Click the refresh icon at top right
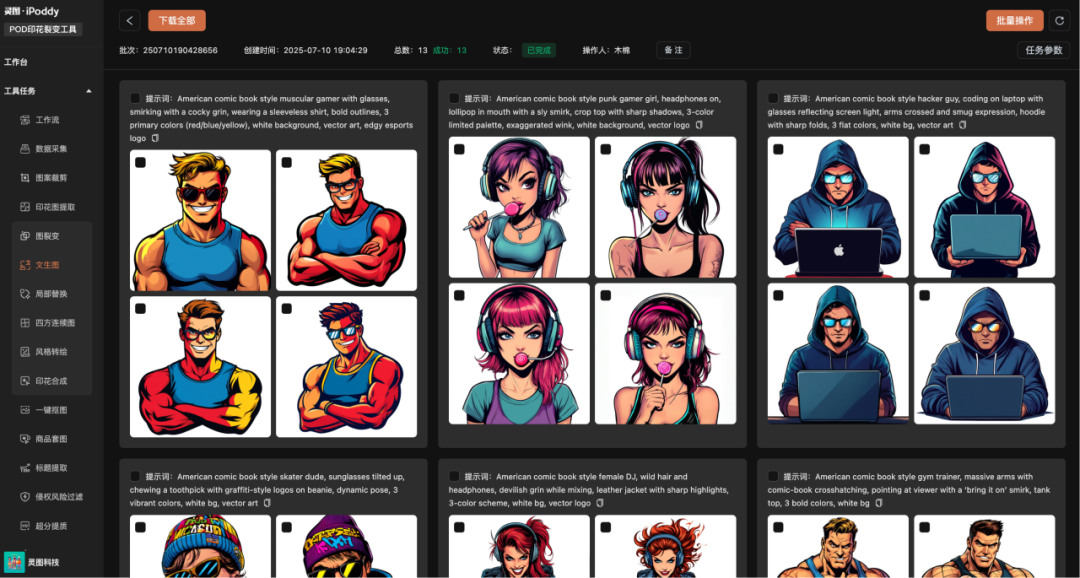 (x=1060, y=20)
